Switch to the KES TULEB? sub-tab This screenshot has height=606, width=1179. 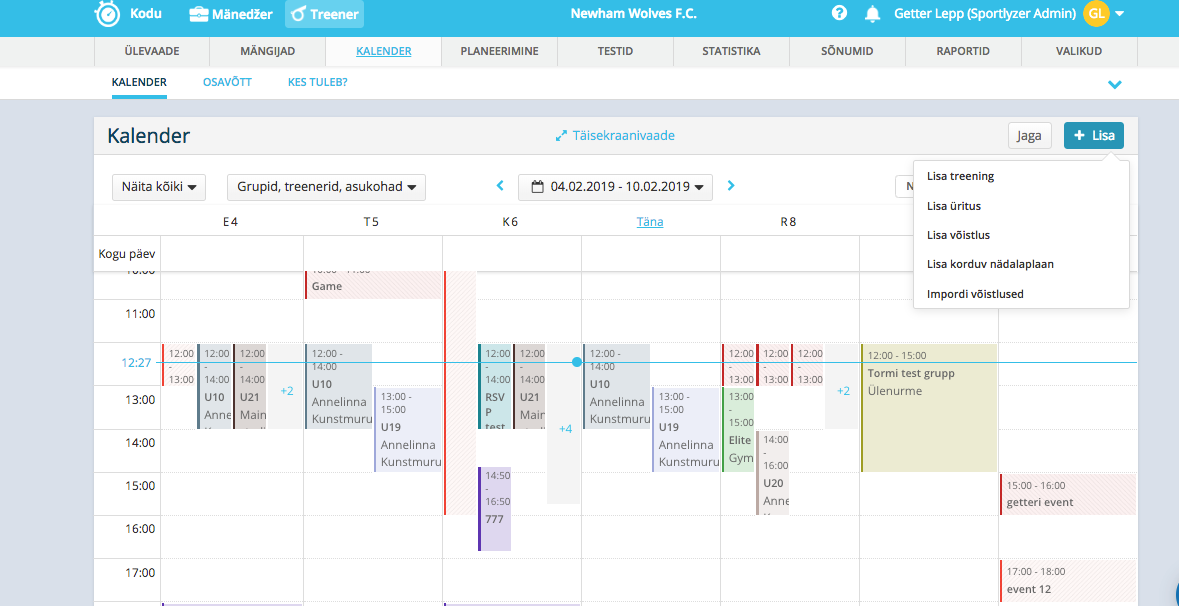(317, 83)
